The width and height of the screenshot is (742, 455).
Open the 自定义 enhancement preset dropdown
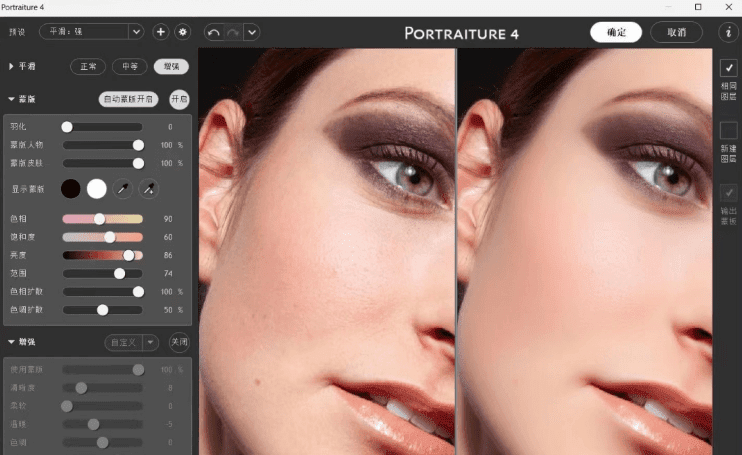132,342
